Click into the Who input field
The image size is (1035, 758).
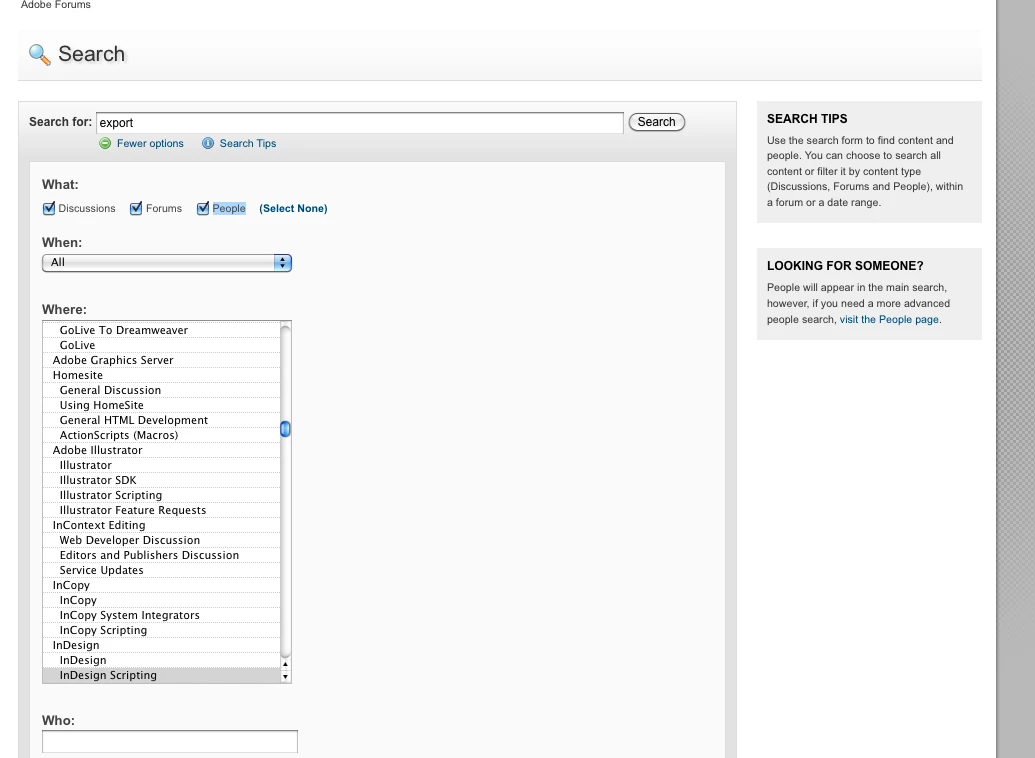[x=170, y=741]
